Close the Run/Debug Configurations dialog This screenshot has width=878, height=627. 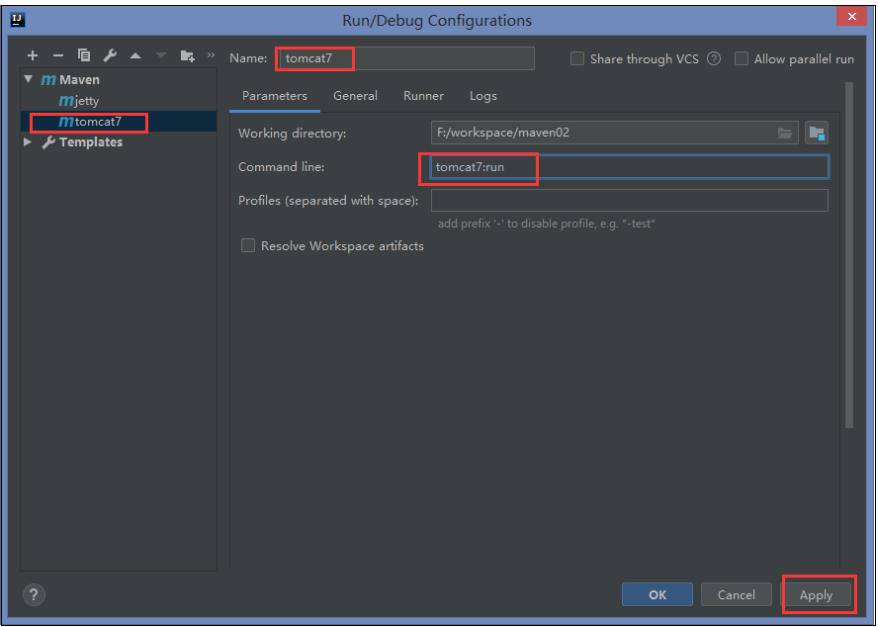(852, 17)
